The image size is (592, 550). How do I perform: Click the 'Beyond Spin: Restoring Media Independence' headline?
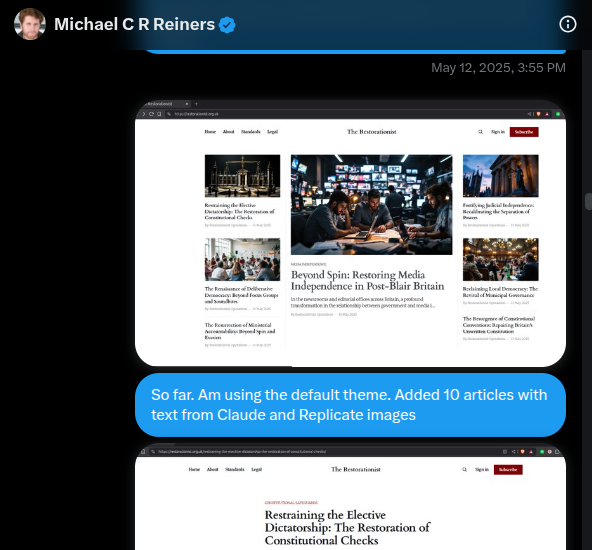[x=367, y=280]
